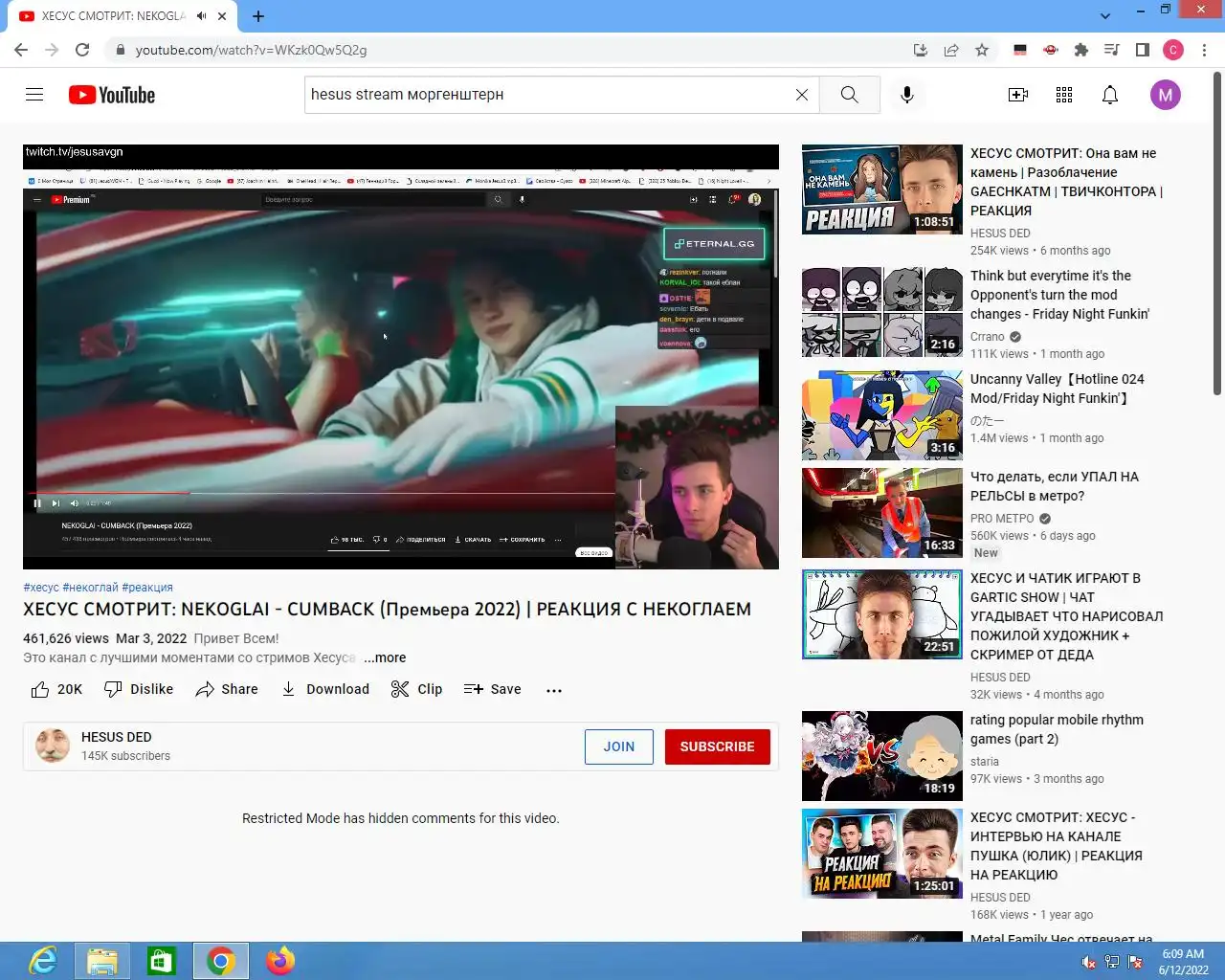Install app icon in address bar
The height and width of the screenshot is (980, 1225).
(921, 50)
